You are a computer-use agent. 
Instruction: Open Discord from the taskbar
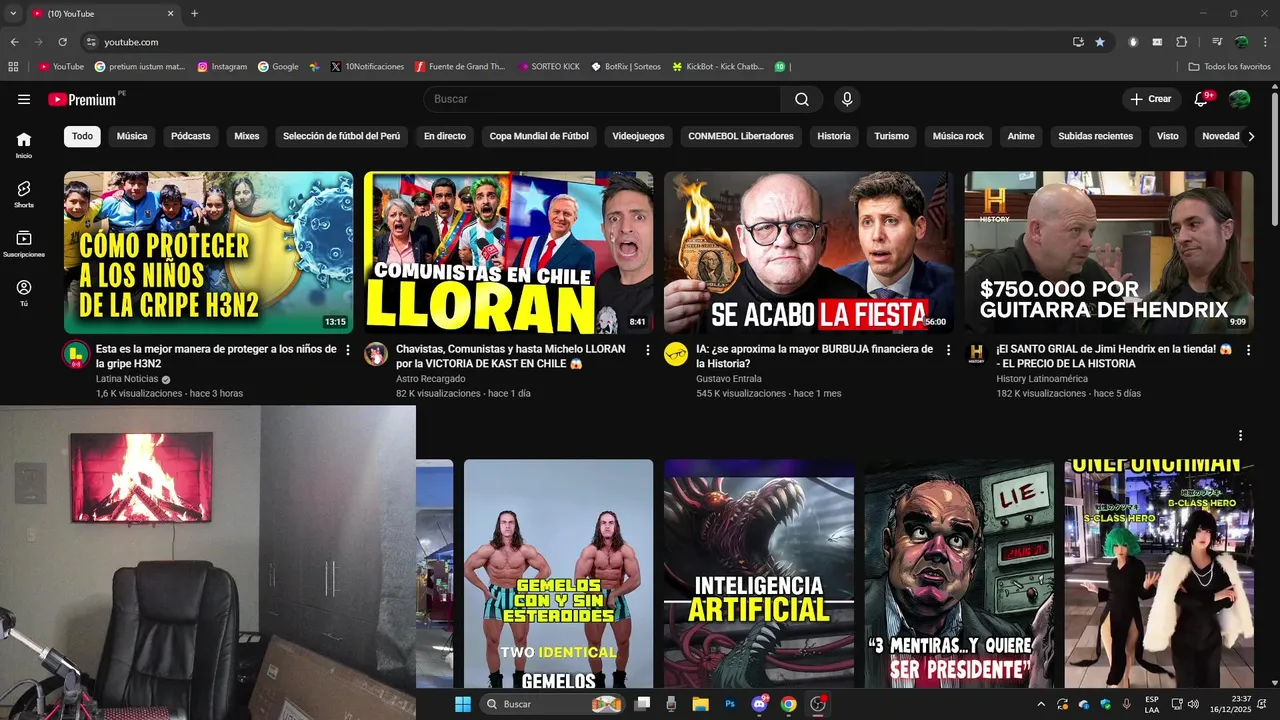click(x=759, y=704)
